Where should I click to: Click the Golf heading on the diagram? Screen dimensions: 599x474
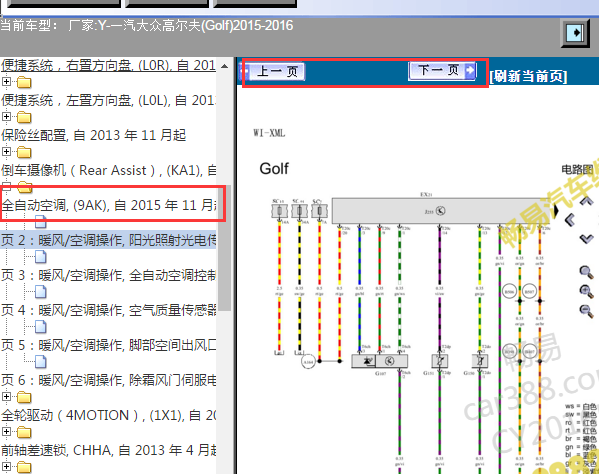click(274, 169)
